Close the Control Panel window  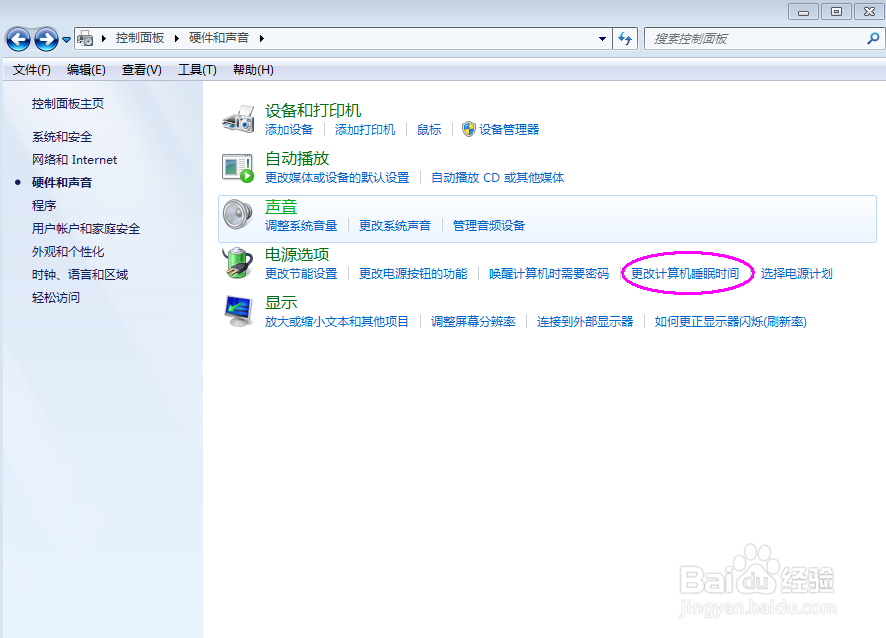(869, 12)
